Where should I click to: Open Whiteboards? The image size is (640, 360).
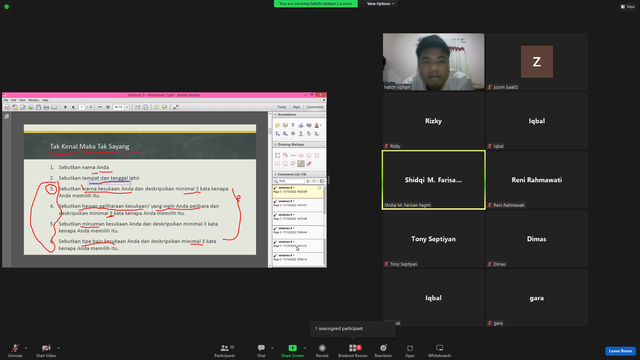[x=440, y=351]
